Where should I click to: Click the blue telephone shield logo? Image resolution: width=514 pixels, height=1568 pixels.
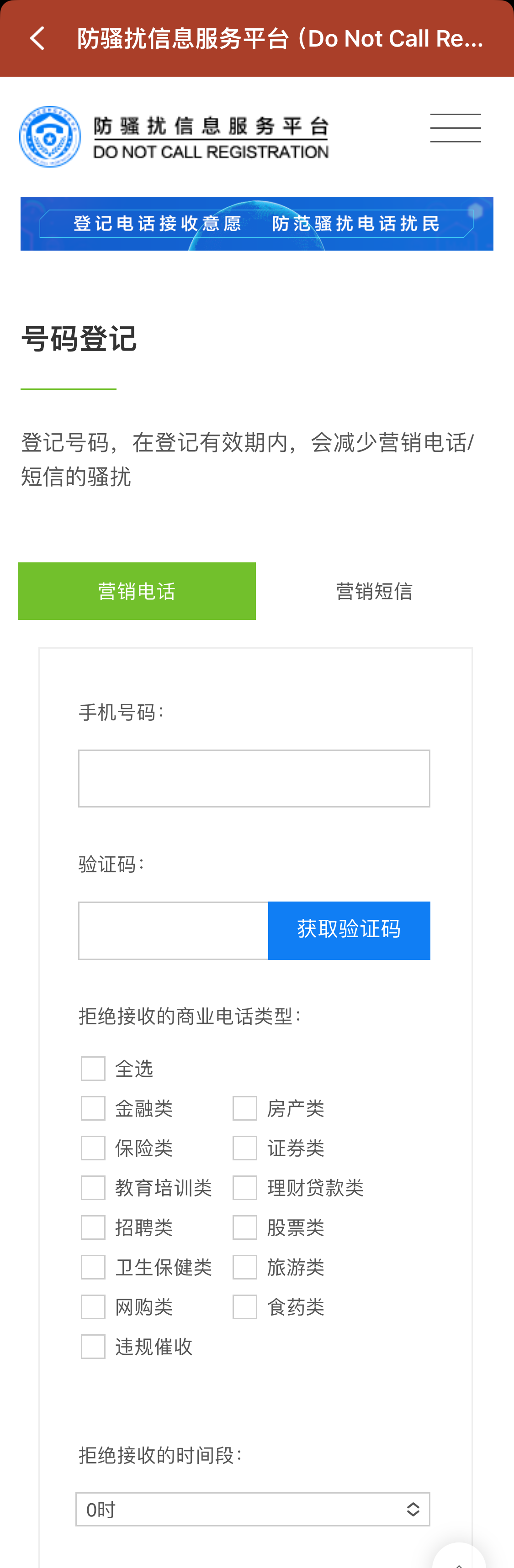click(50, 136)
